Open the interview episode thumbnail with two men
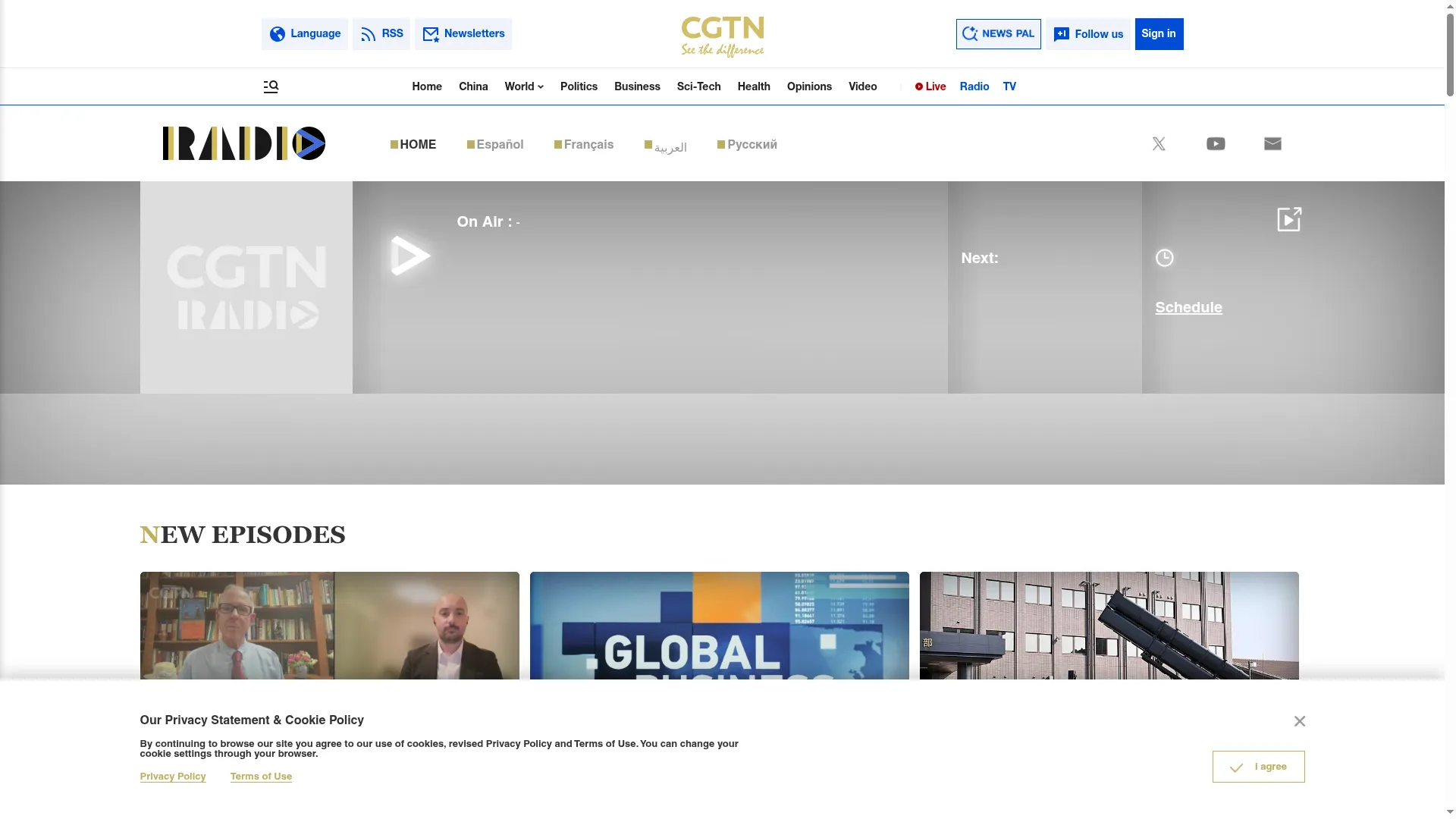This screenshot has width=1456, height=819. (330, 626)
